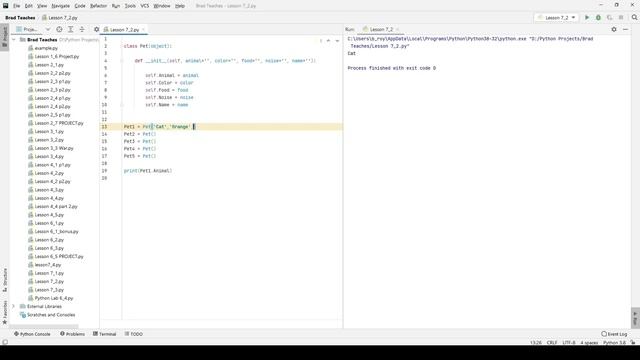Close the Lesson 7_2 run tab
This screenshot has width=640, height=360.
pyautogui.click(x=398, y=29)
